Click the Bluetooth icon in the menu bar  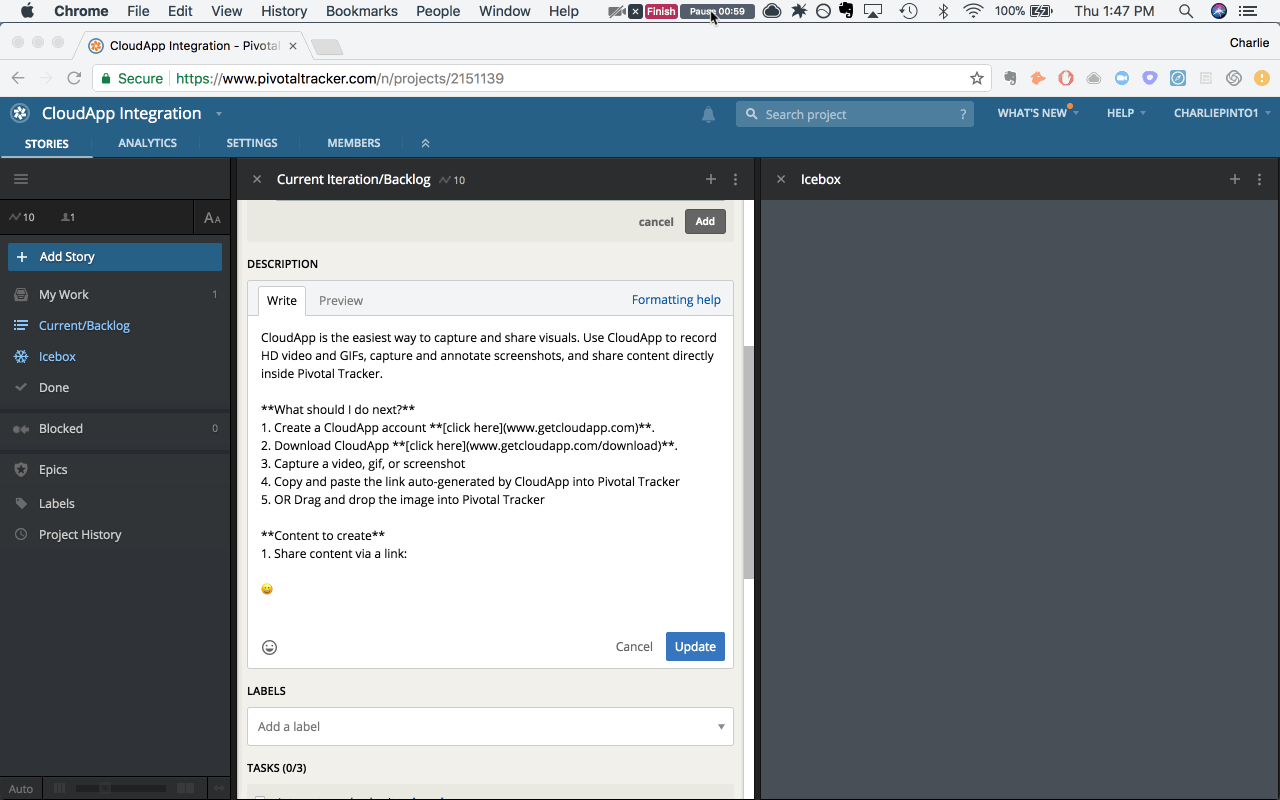[942, 11]
